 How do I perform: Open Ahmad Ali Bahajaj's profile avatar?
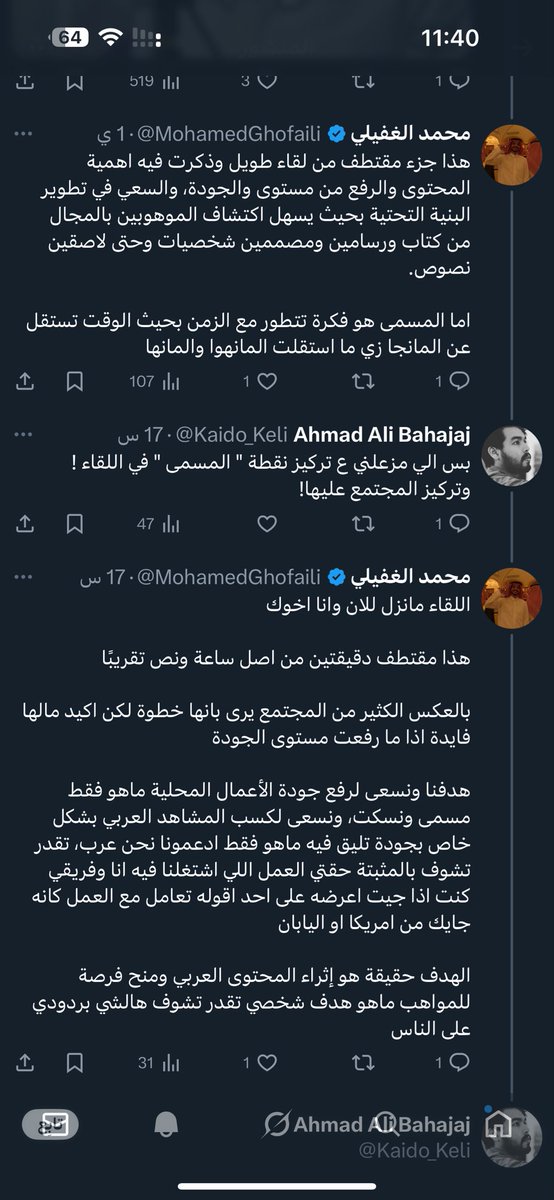pos(512,456)
